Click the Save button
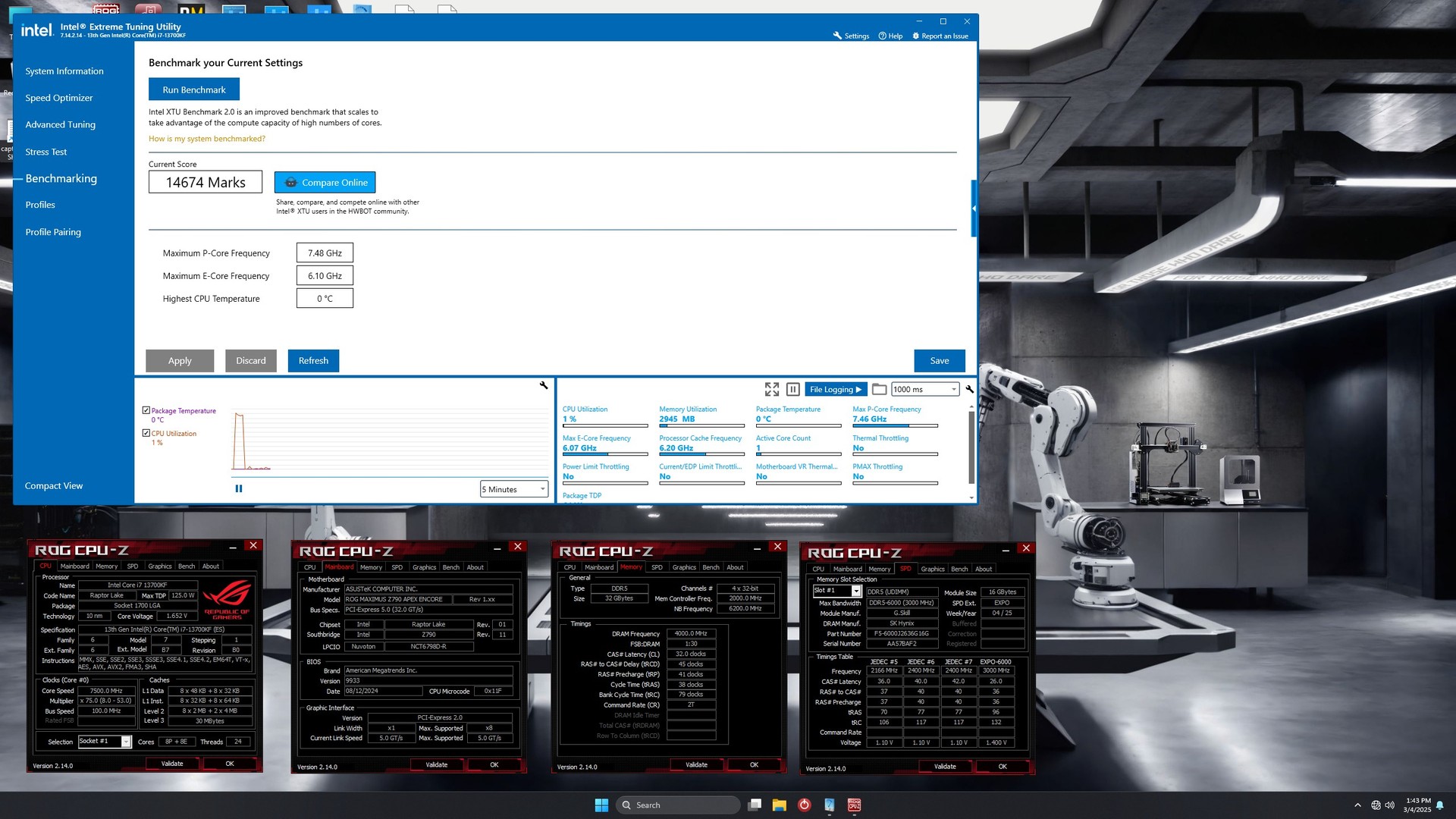Screen dimensions: 1456x819 pos(940,360)
